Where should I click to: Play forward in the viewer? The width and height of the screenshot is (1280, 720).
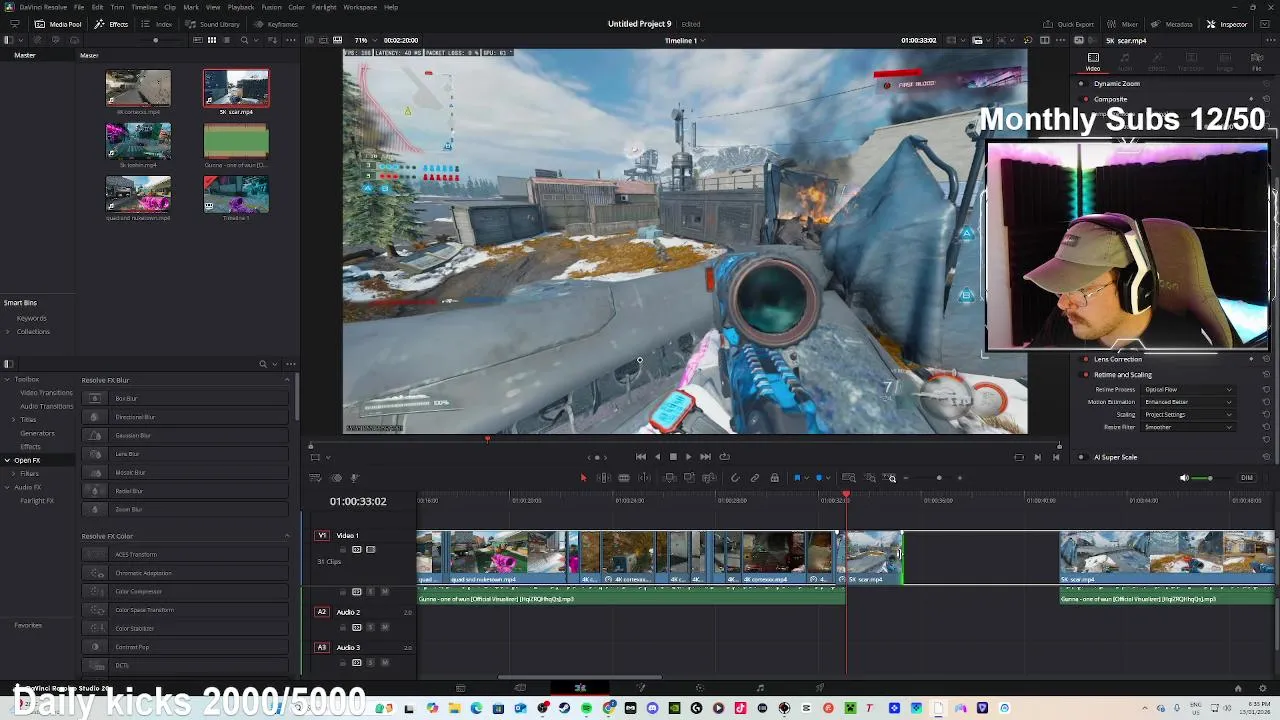(x=688, y=457)
